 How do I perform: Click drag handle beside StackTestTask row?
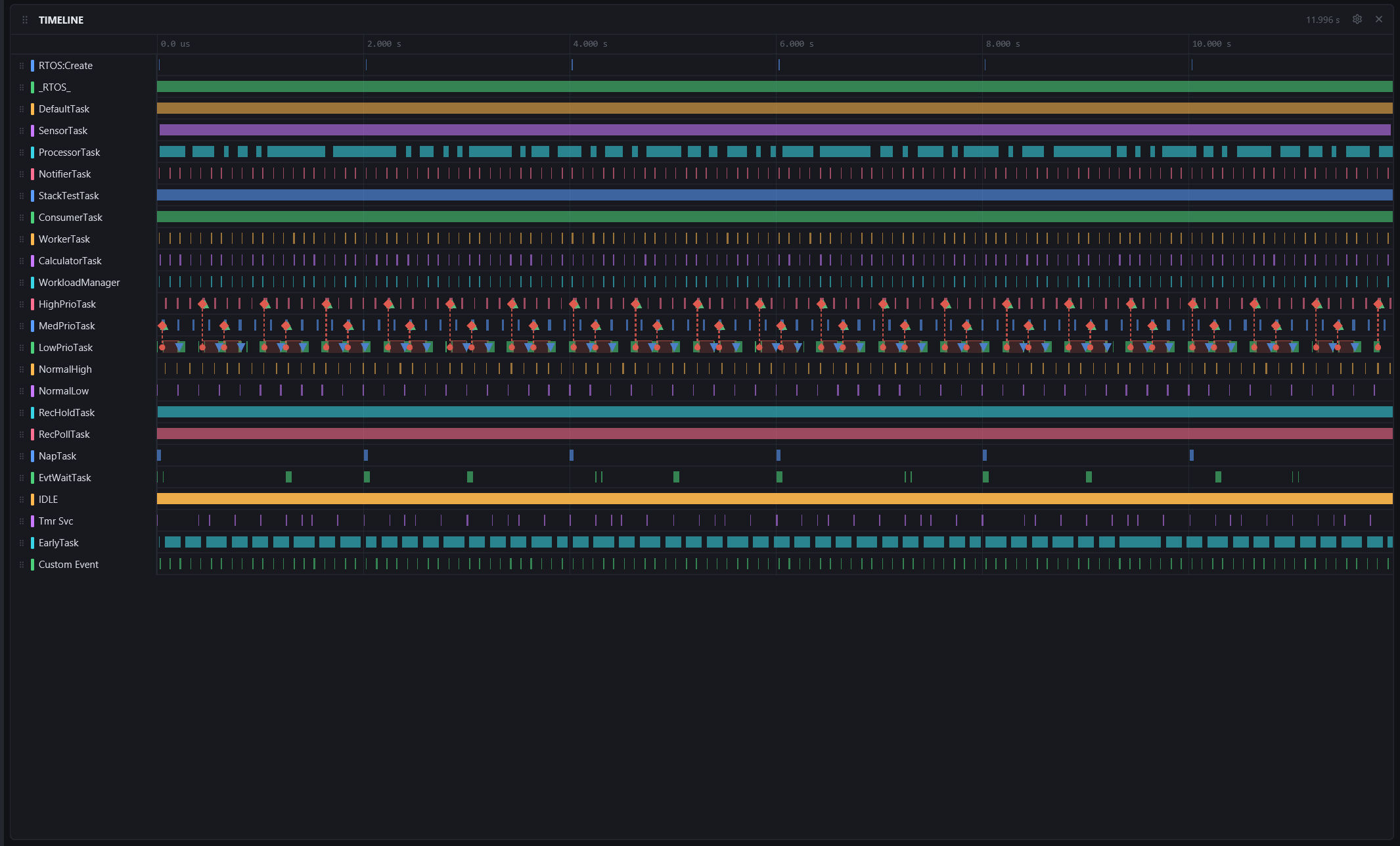pyautogui.click(x=22, y=196)
